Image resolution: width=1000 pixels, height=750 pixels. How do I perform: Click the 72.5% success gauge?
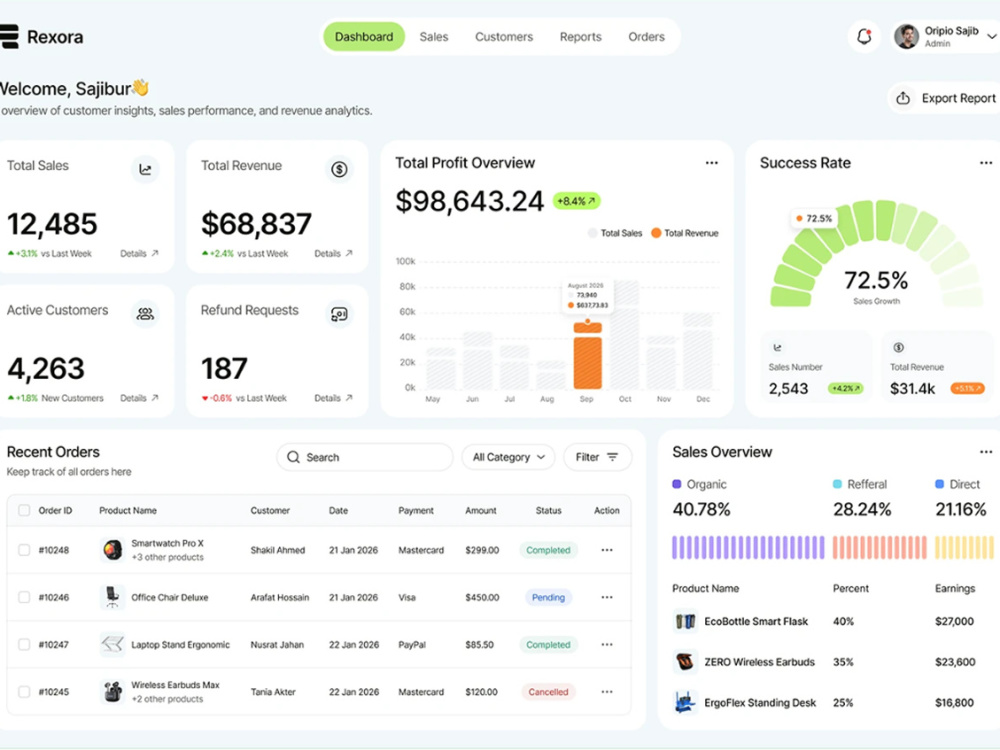876,255
